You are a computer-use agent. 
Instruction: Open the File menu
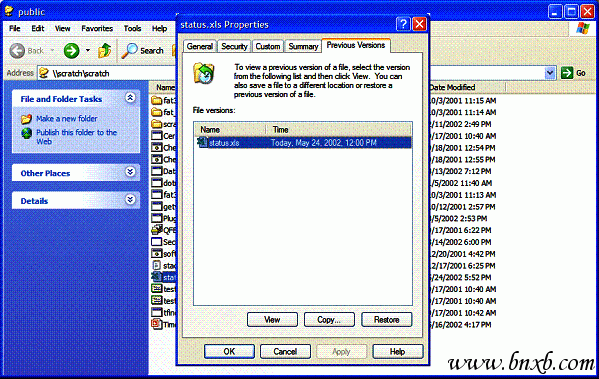click(x=15, y=28)
